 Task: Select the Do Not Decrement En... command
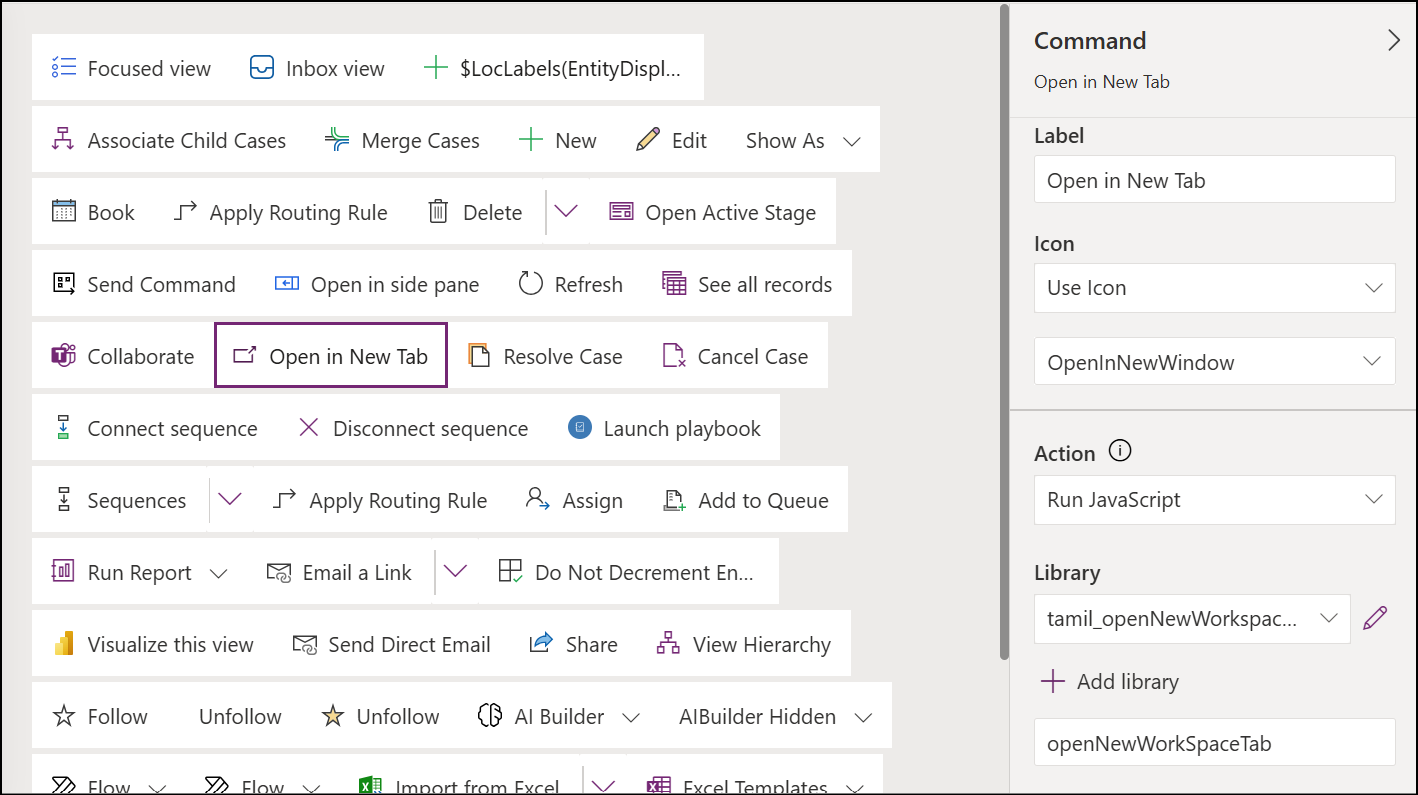(x=626, y=572)
